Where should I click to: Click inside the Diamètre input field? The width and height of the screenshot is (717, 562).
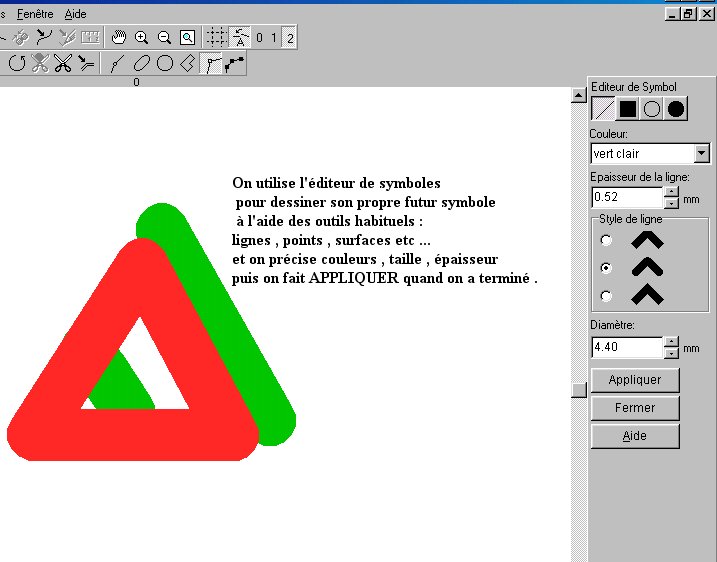pyautogui.click(x=627, y=348)
